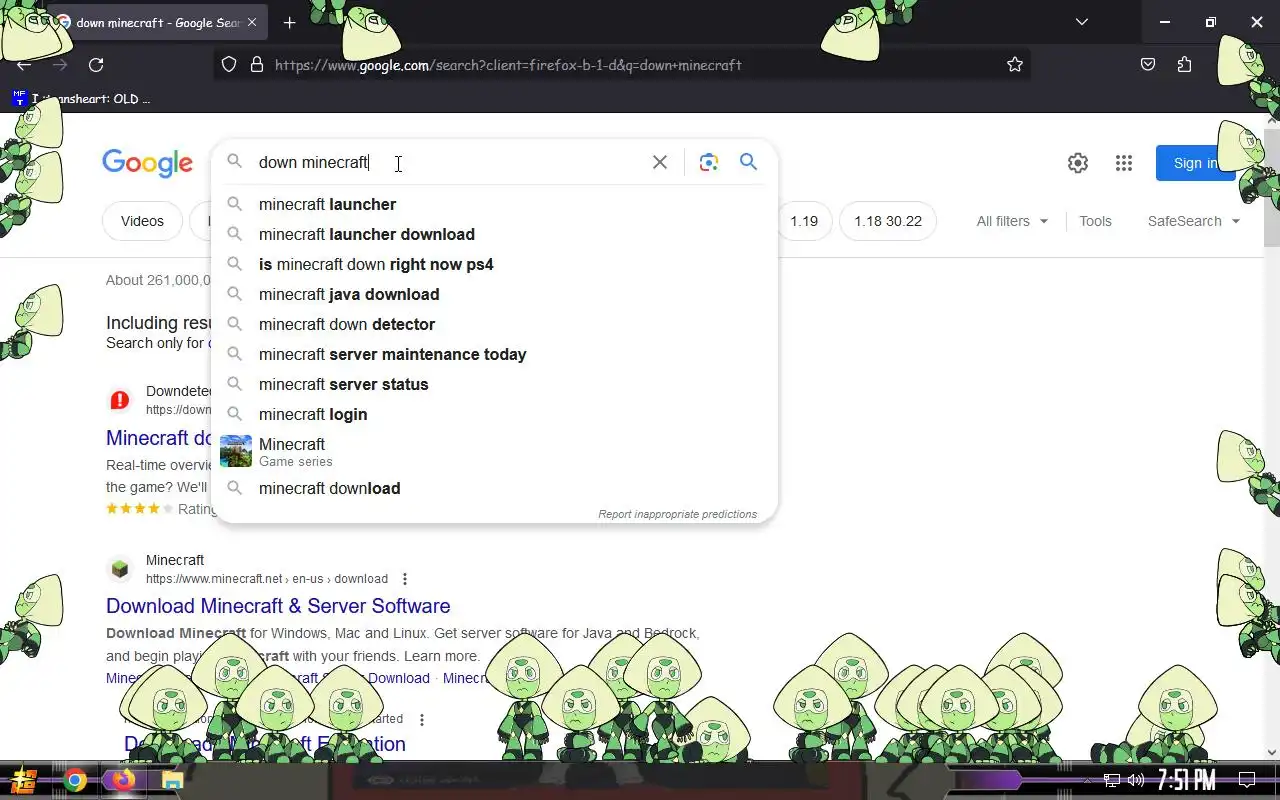The image size is (1280, 800).
Task: Choose 'is minecraft down right now ps4'
Action: coord(495,264)
